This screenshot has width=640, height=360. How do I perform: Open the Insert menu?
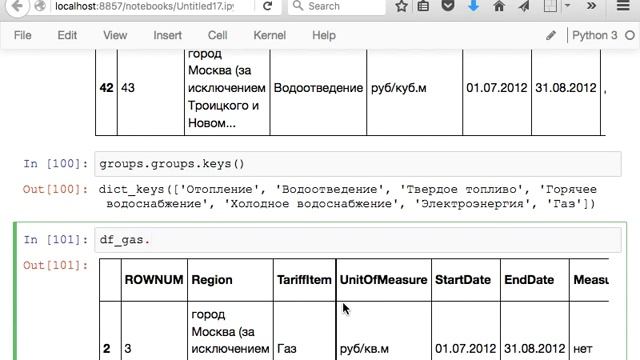tap(167, 36)
